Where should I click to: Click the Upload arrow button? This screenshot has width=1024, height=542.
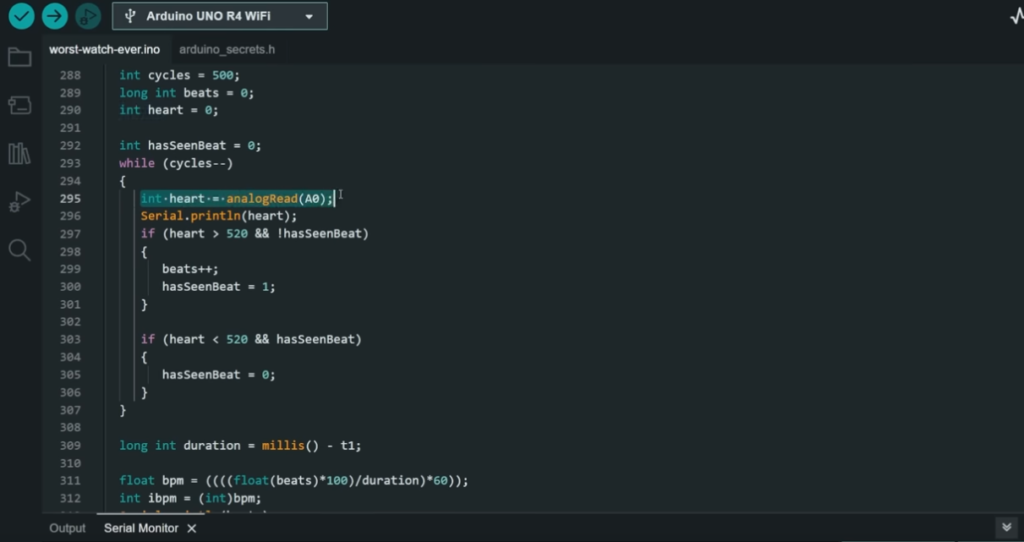[55, 16]
